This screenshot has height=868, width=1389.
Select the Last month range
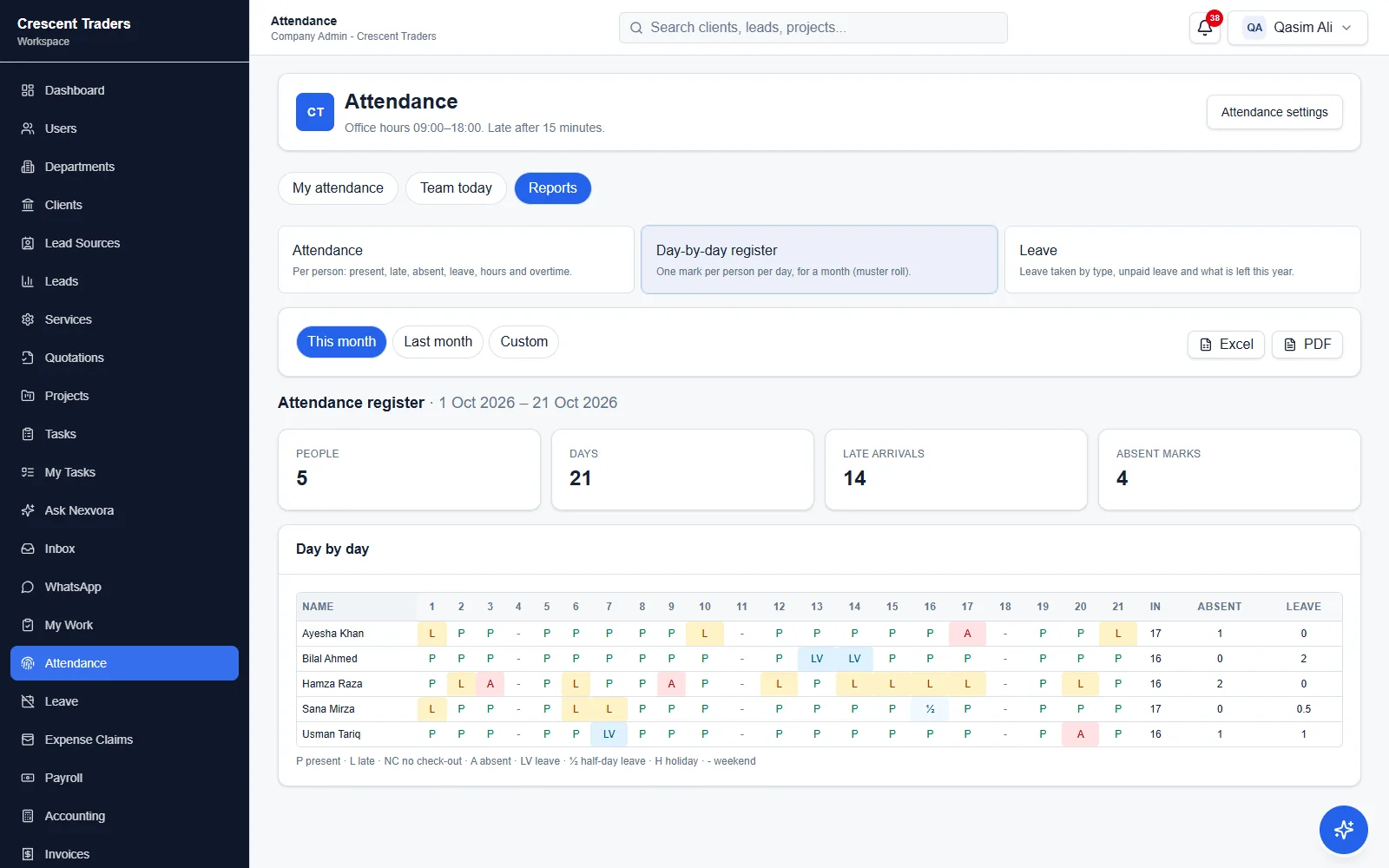pos(438,342)
